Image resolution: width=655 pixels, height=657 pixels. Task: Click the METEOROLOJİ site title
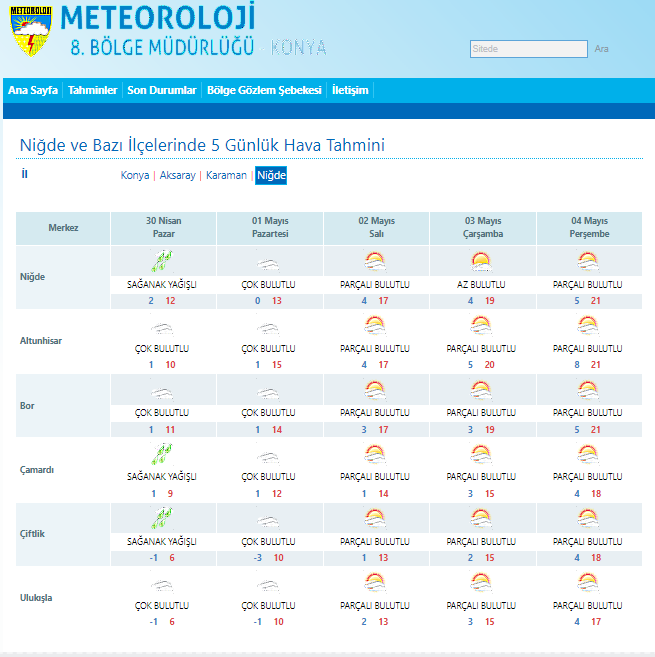158,17
